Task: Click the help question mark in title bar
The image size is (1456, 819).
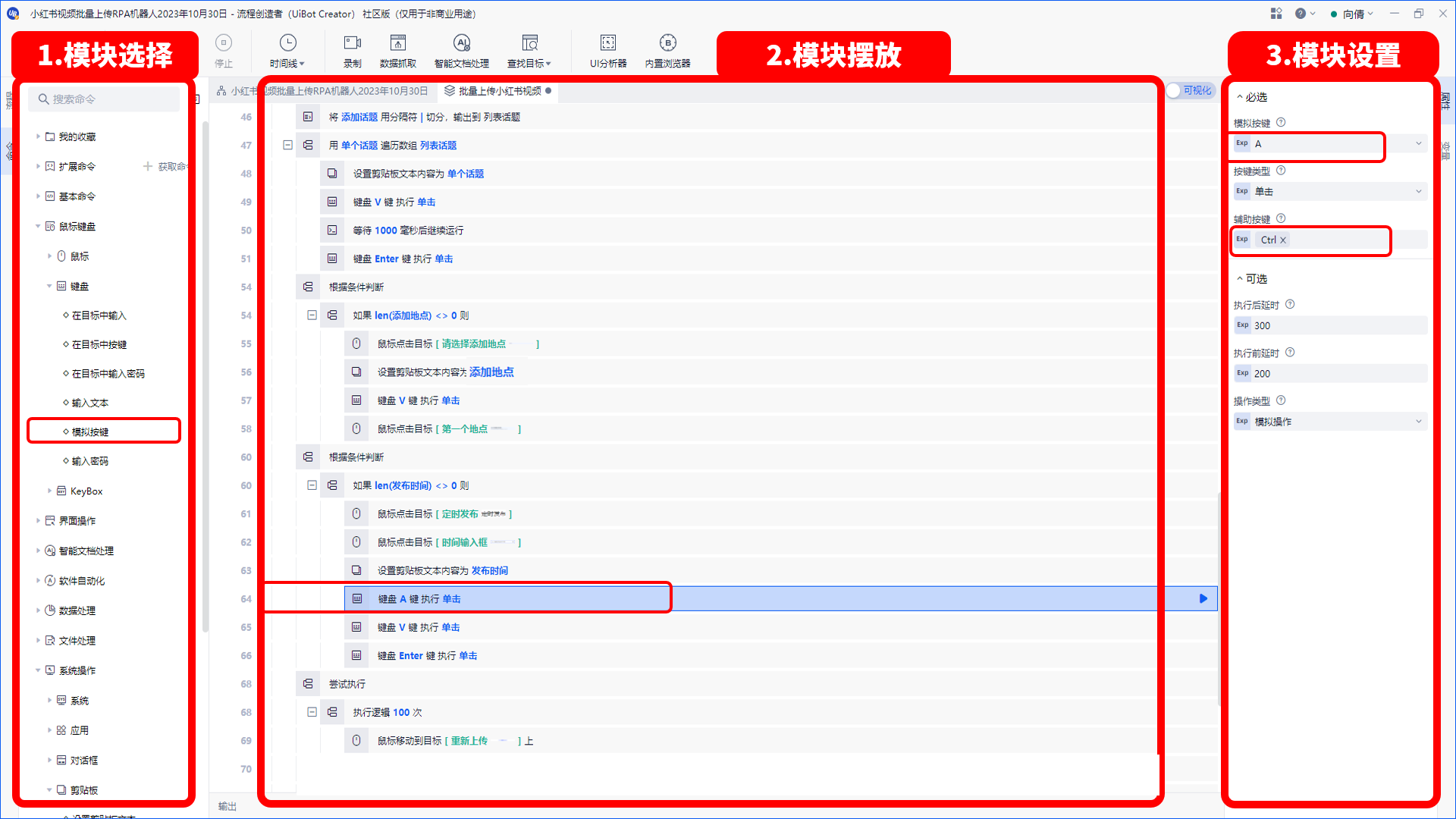Action: click(x=1301, y=14)
